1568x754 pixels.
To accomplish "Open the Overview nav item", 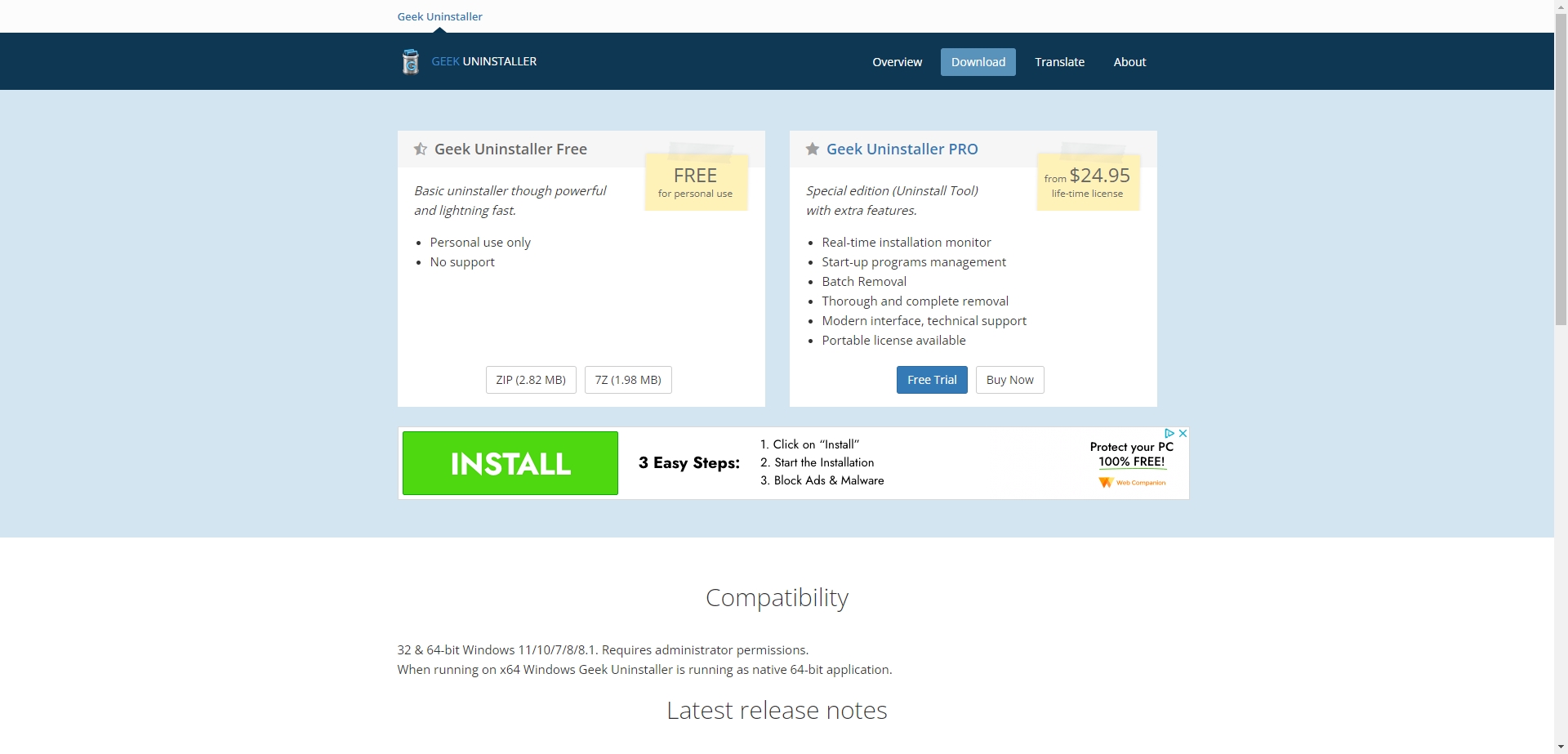I will (897, 62).
